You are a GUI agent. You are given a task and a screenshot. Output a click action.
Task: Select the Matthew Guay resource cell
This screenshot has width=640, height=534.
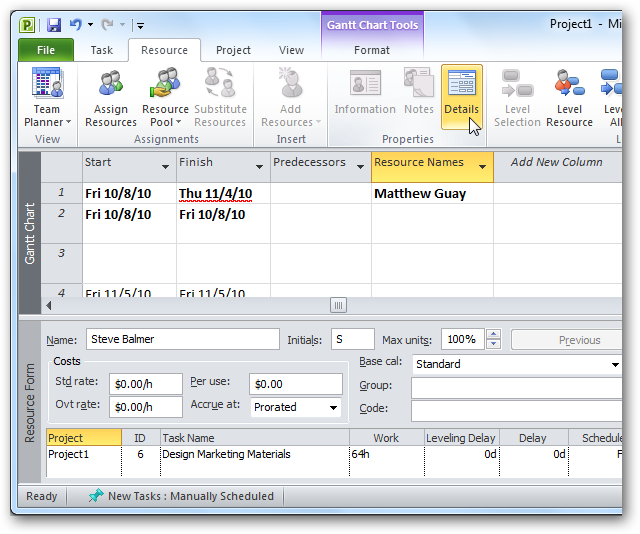pyautogui.click(x=432, y=193)
